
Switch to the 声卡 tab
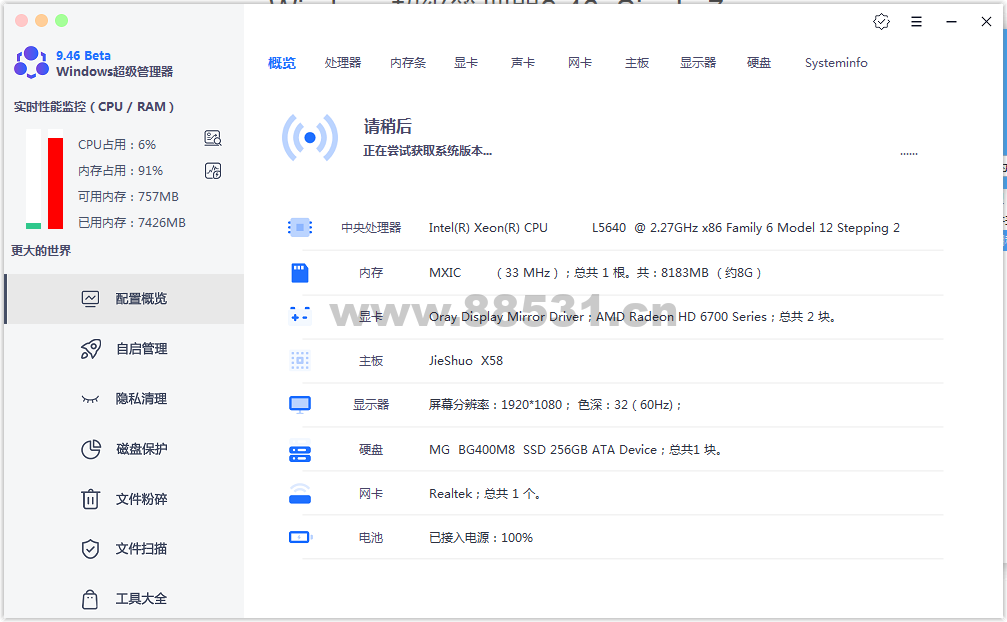(523, 63)
